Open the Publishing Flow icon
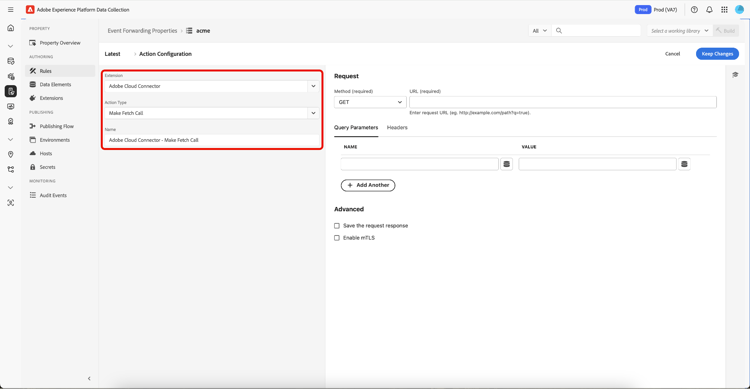The image size is (750, 389). [33, 126]
